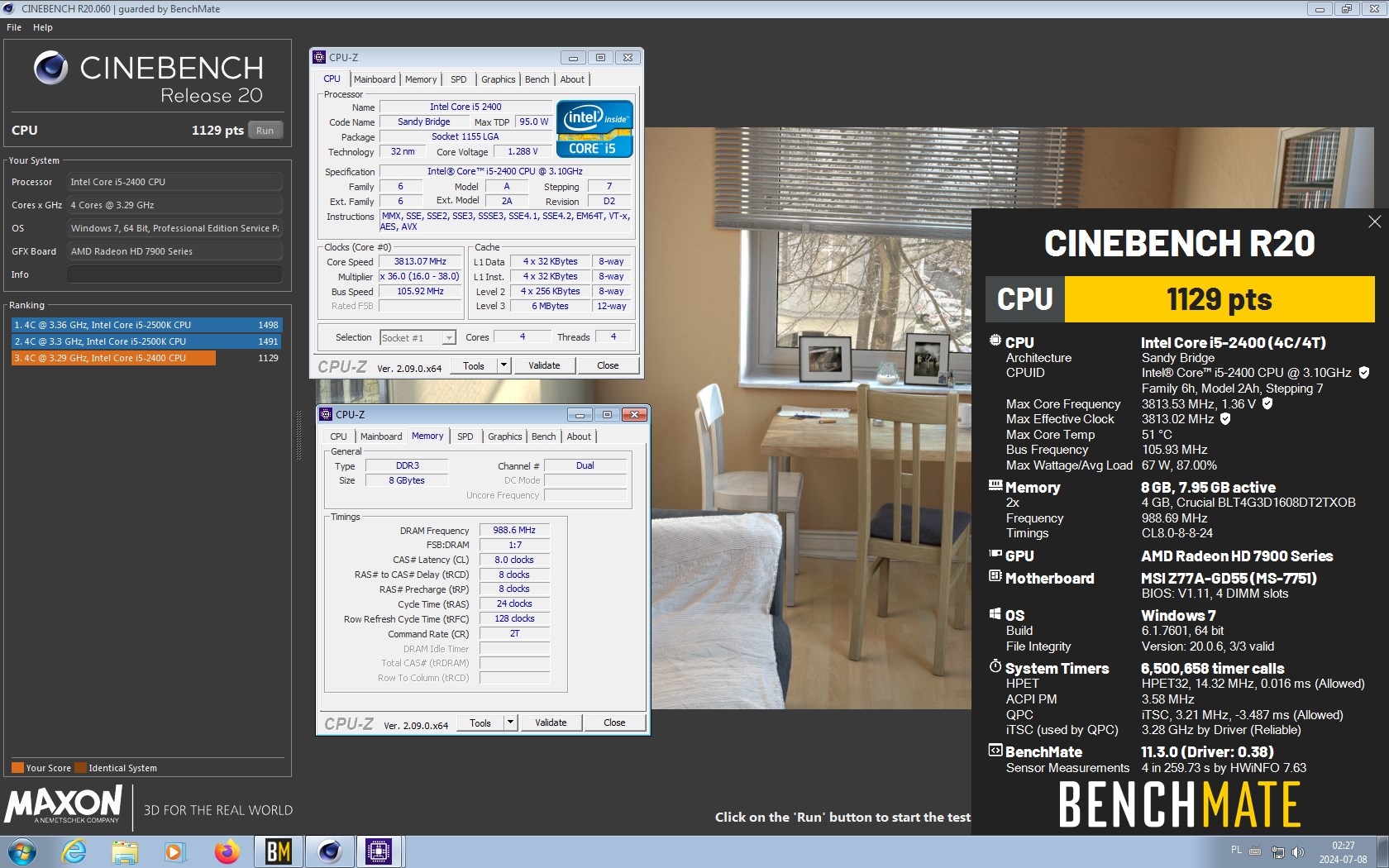Screen dimensions: 1389x868
Task: Open SPD tab in top CPU-Z window
Action: click(x=459, y=79)
